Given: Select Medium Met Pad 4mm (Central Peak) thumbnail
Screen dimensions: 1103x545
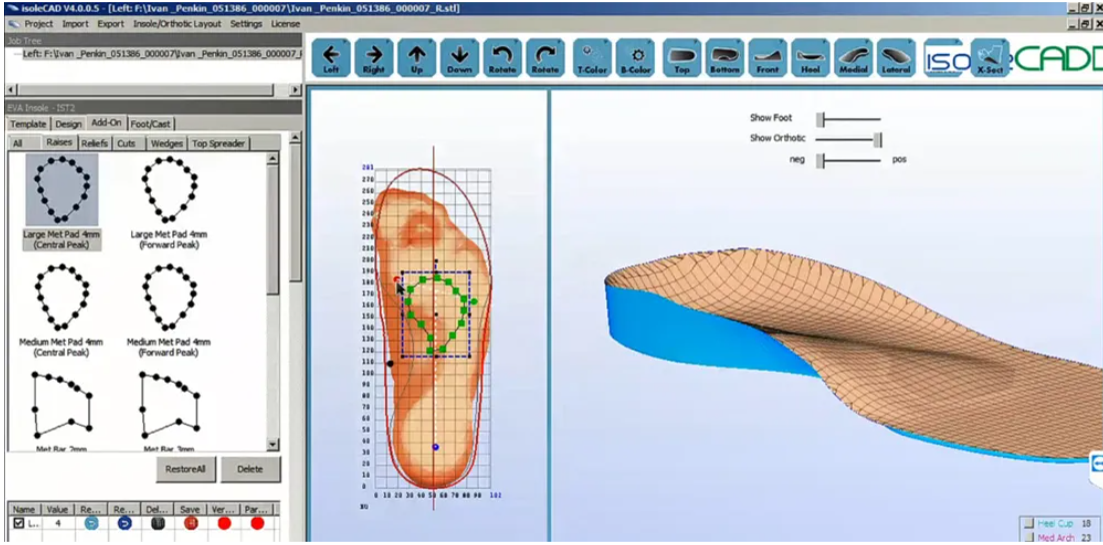Looking at the screenshot, I should [x=62, y=297].
